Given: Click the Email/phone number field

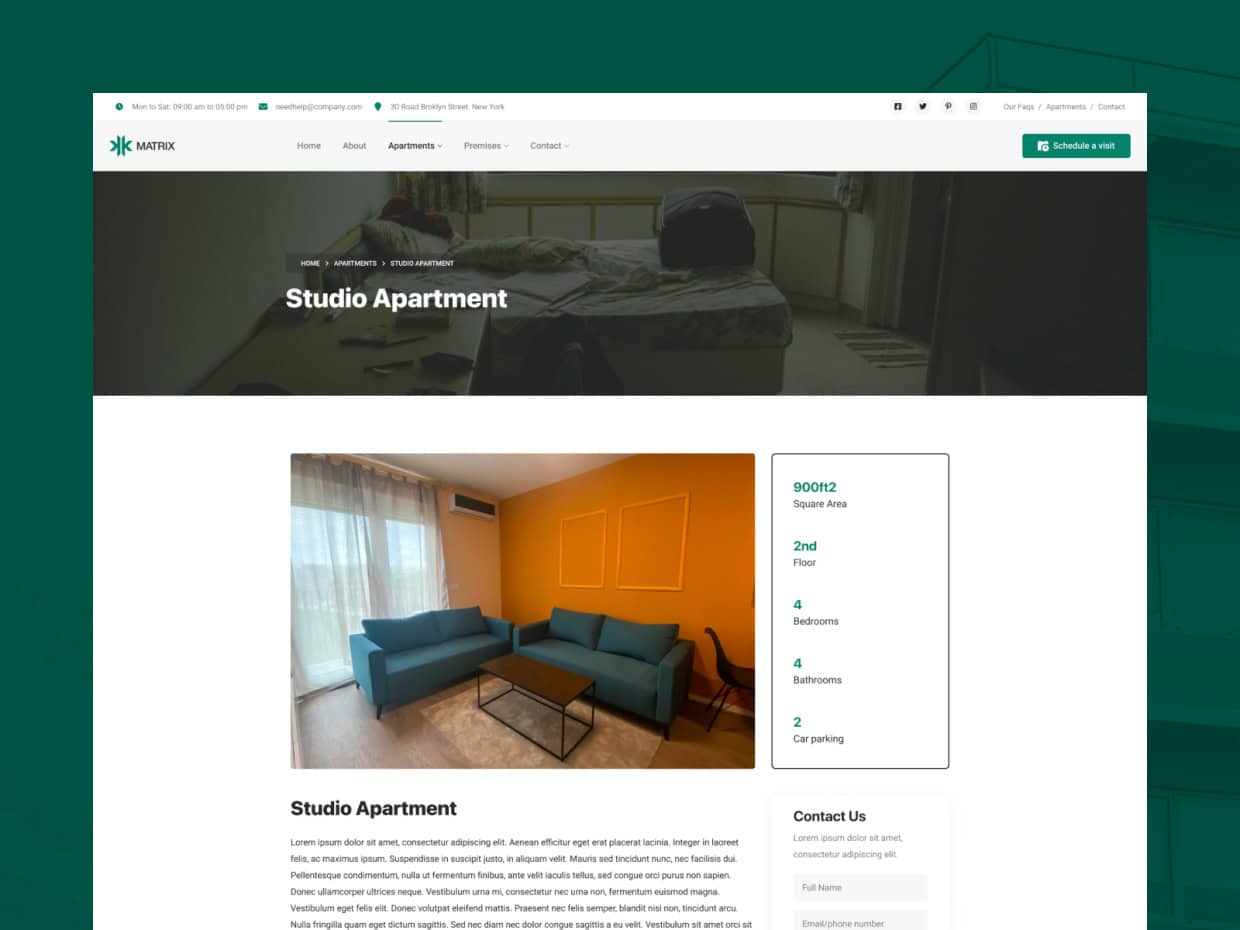Looking at the screenshot, I should click(x=860, y=921).
